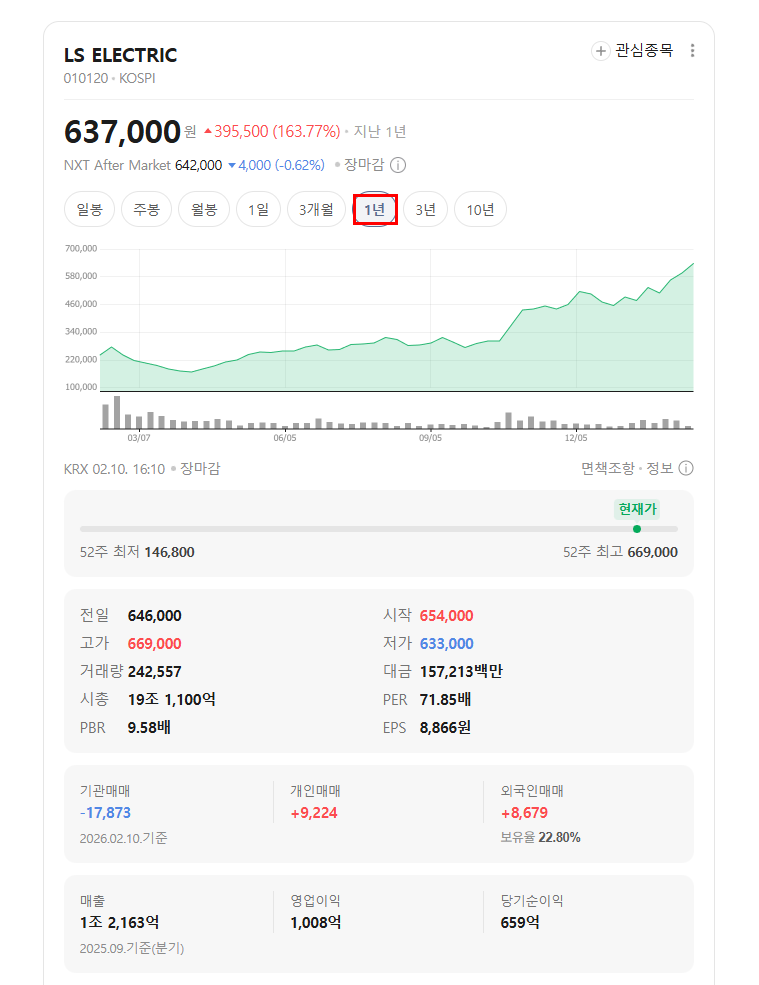Click the 개인매매 +9,224 figure
Image resolution: width=759 pixels, height=985 pixels.
(x=314, y=813)
